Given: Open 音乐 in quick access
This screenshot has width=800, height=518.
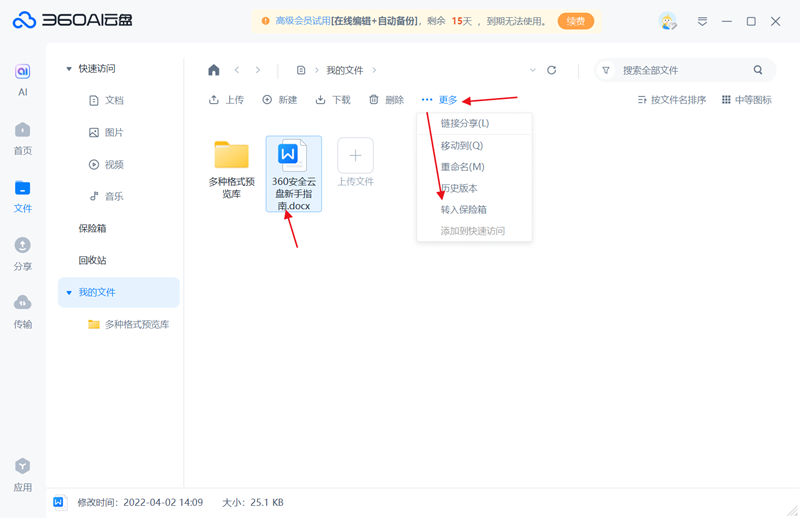Looking at the screenshot, I should pos(106,196).
